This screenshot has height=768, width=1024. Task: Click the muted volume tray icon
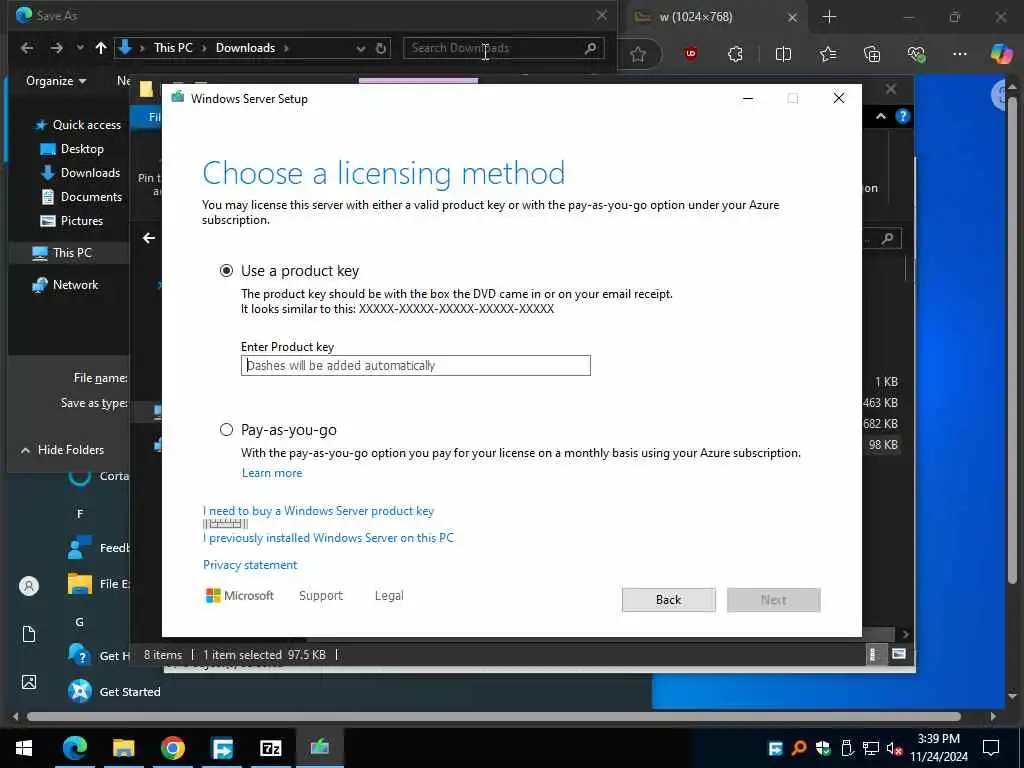tap(894, 748)
